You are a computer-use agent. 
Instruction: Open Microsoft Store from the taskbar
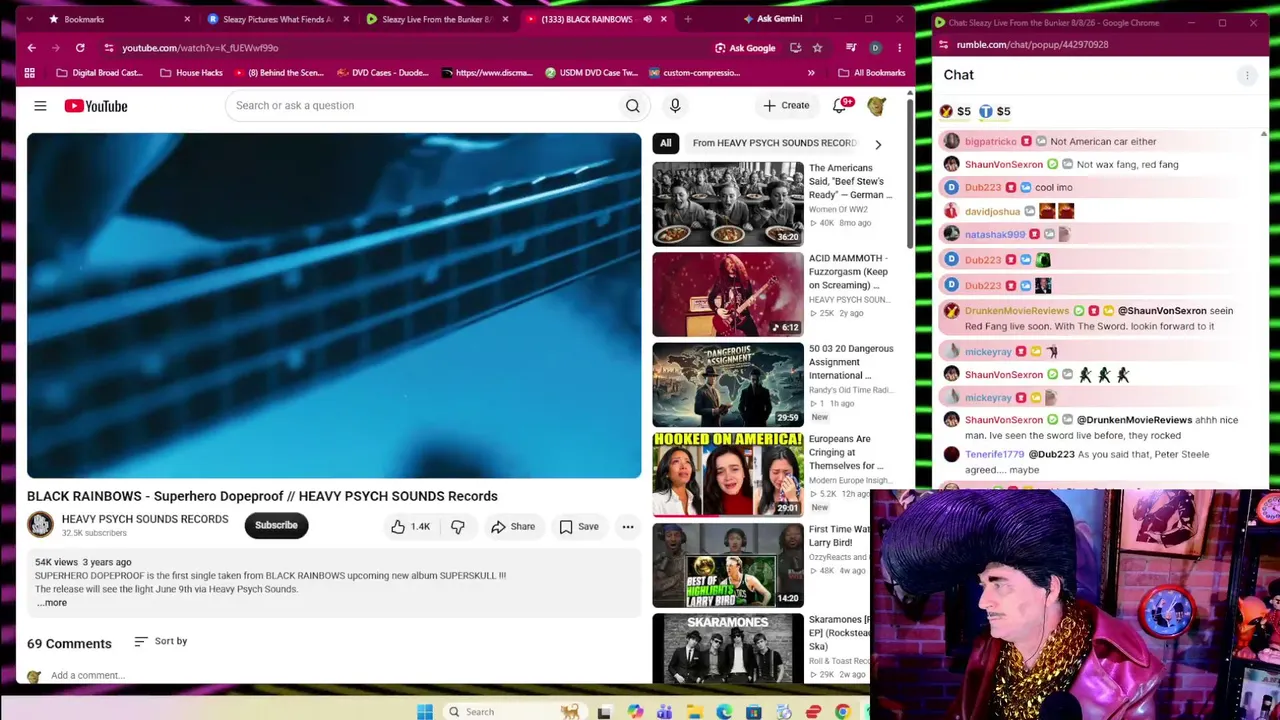point(754,711)
